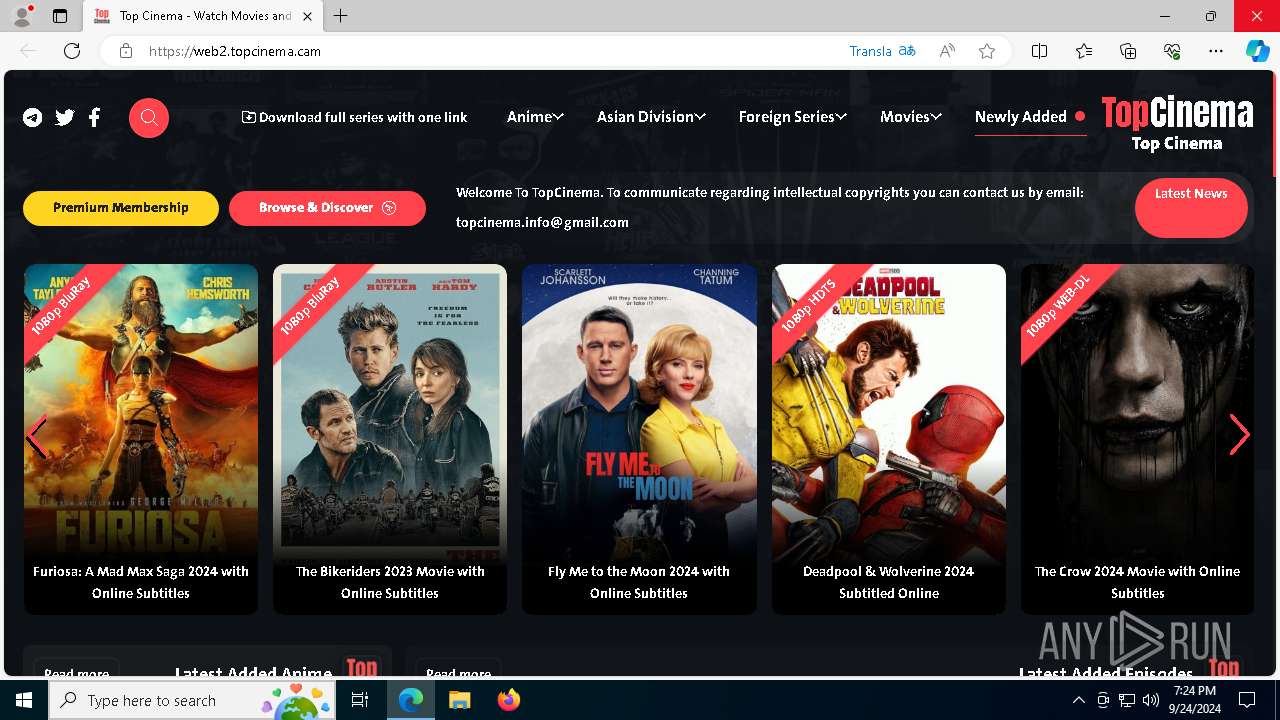This screenshot has height=720, width=1280.
Task: Show hidden tray icons chevron
Action: (x=1078, y=700)
